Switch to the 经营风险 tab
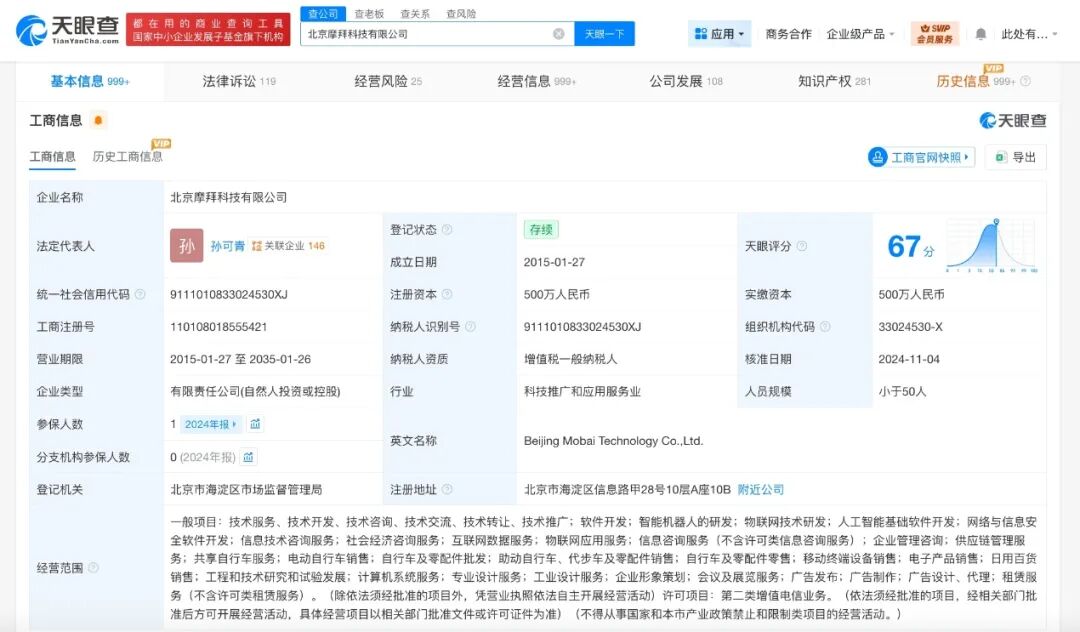 pos(388,81)
